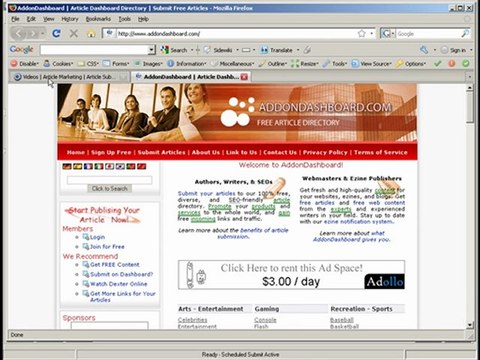Viewport: 480px width, 360px height.
Task: Expand the Sign in dropdown arrow
Action: 471,50
